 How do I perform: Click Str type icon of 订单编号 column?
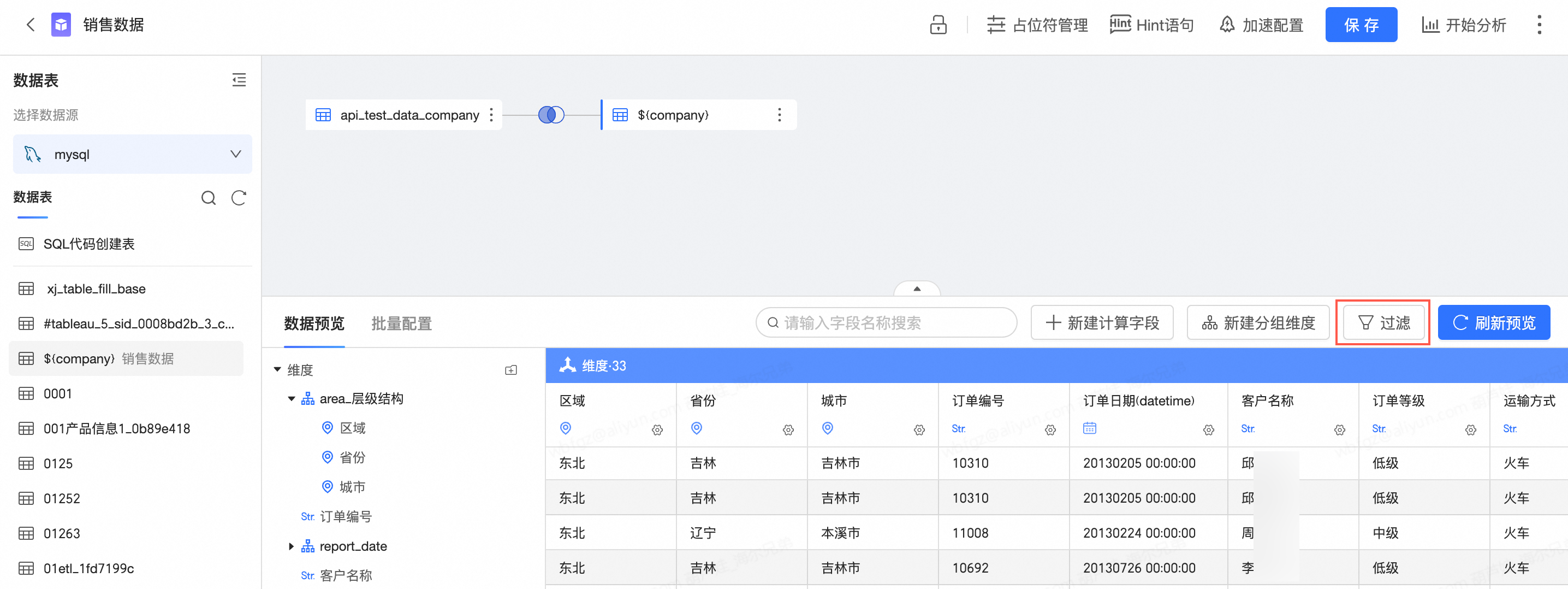coord(958,429)
